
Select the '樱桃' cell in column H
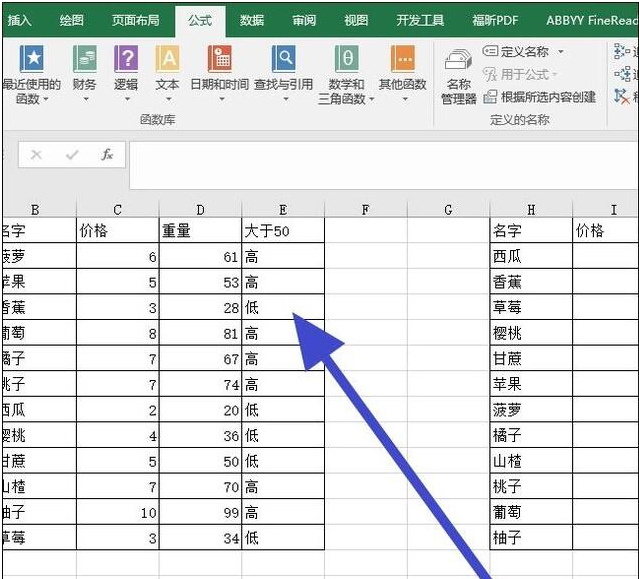tap(531, 333)
